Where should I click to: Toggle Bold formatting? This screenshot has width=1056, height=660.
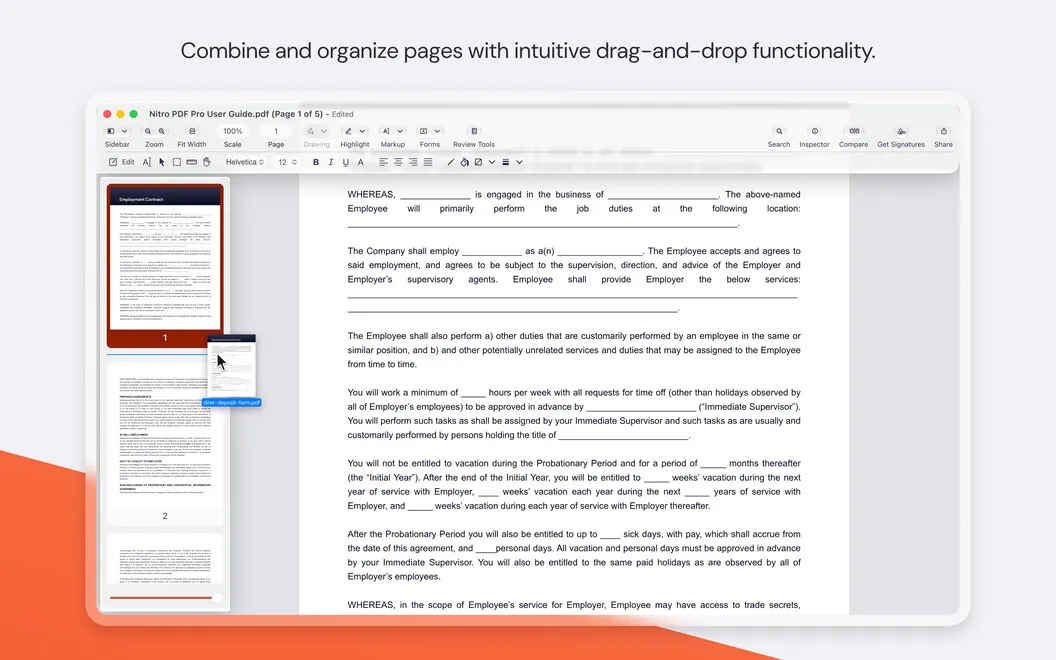point(316,162)
